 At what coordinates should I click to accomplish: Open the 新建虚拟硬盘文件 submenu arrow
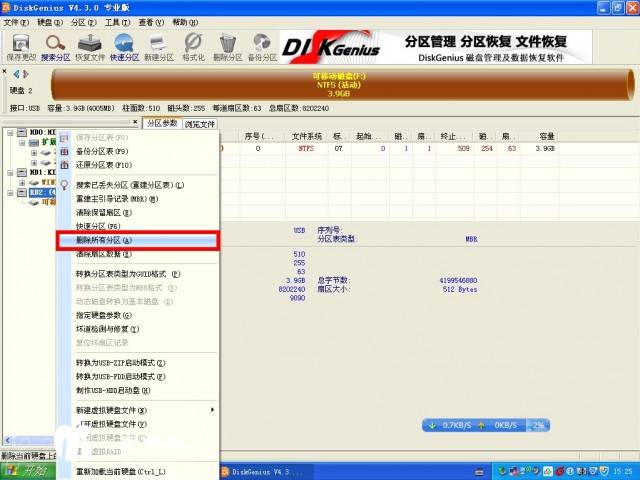tap(211, 410)
